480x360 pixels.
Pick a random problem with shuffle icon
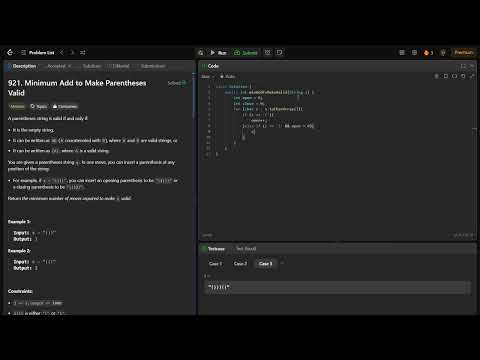83,53
